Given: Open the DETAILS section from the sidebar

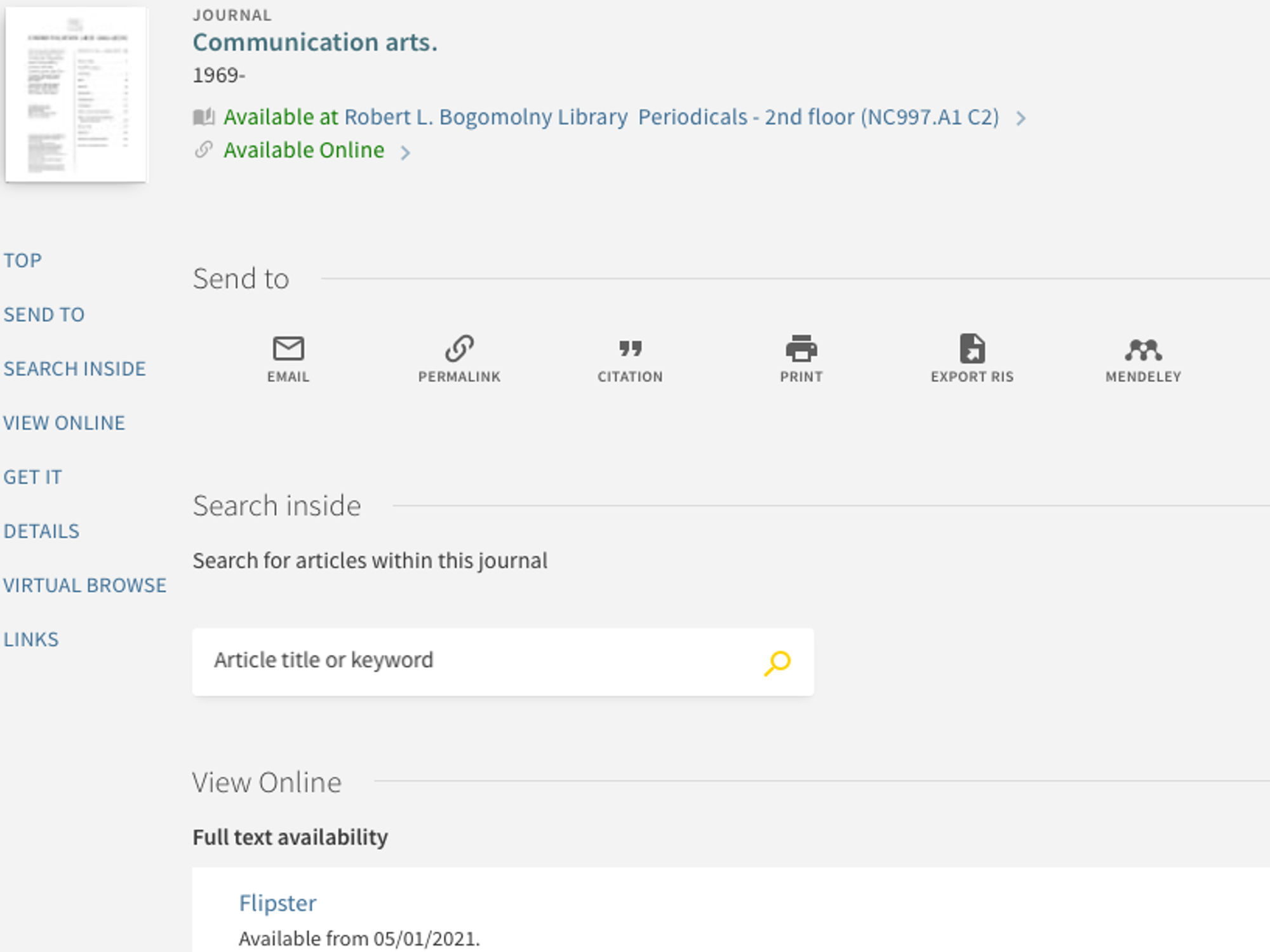Looking at the screenshot, I should (42, 531).
